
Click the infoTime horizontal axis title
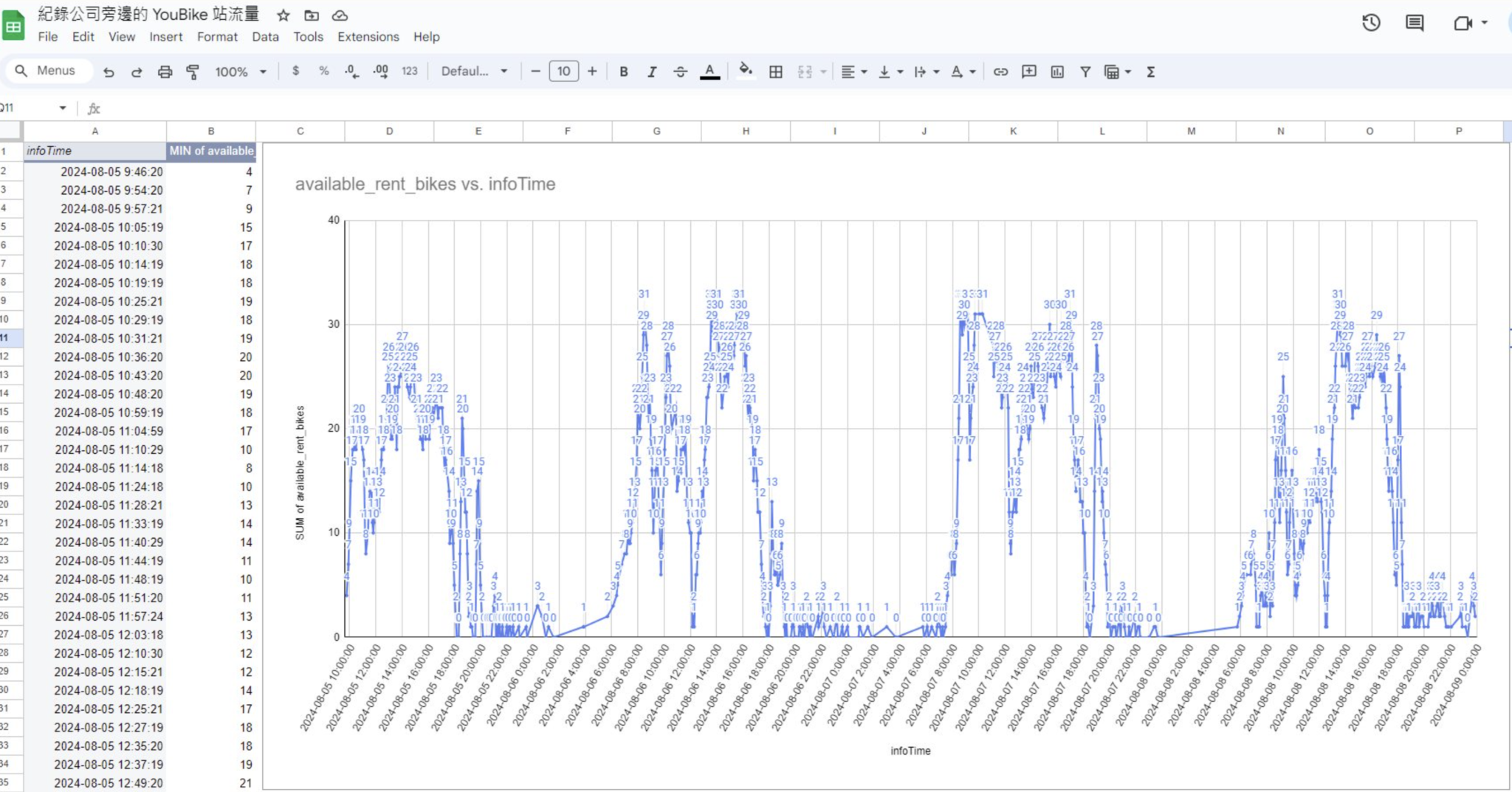pos(910,751)
